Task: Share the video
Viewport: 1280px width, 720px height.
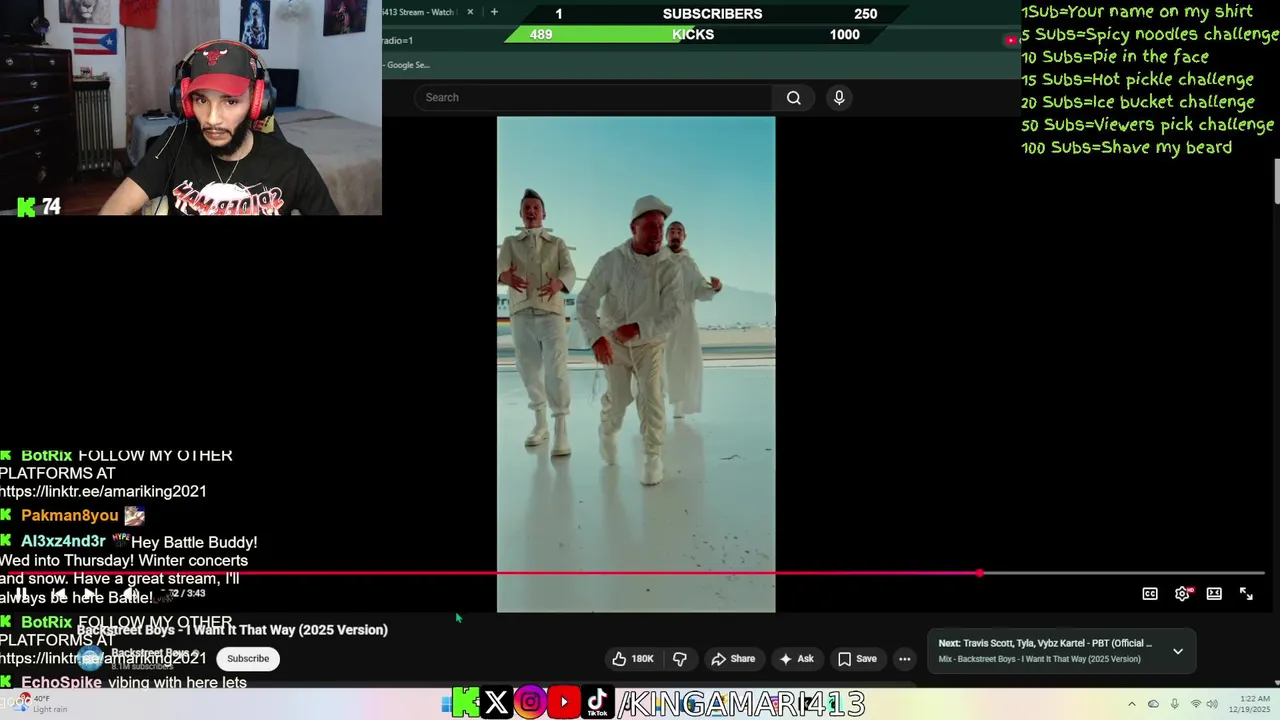Action: click(x=733, y=659)
